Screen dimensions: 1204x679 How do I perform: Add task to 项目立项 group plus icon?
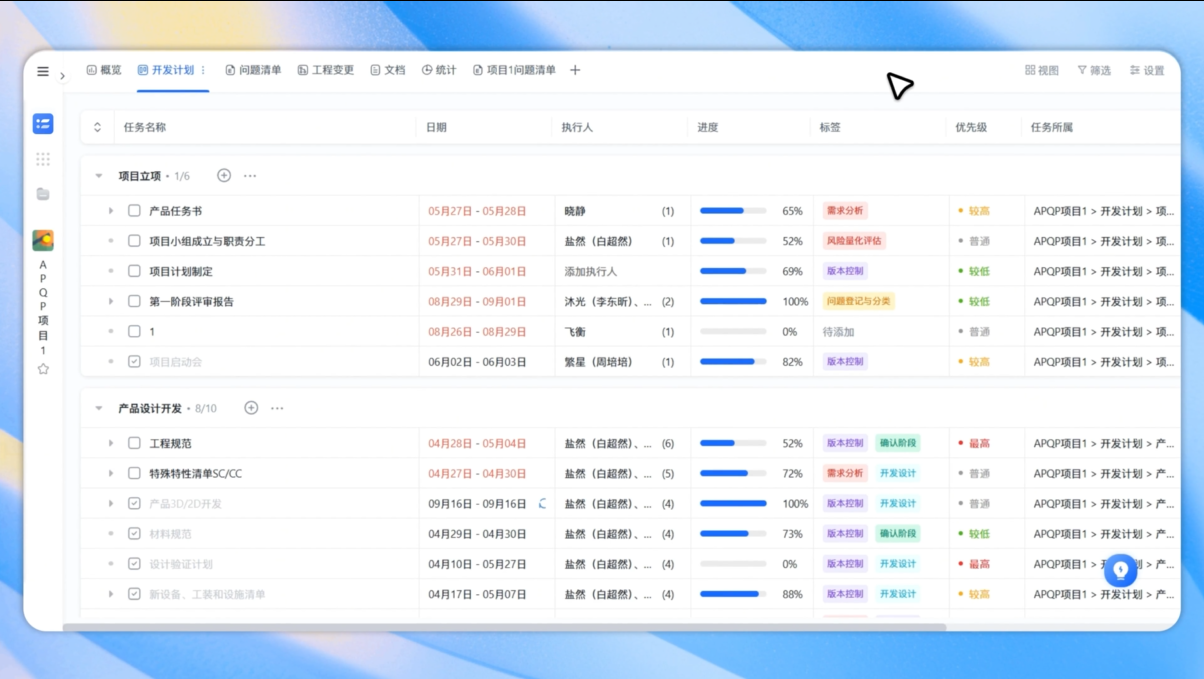[x=224, y=176]
